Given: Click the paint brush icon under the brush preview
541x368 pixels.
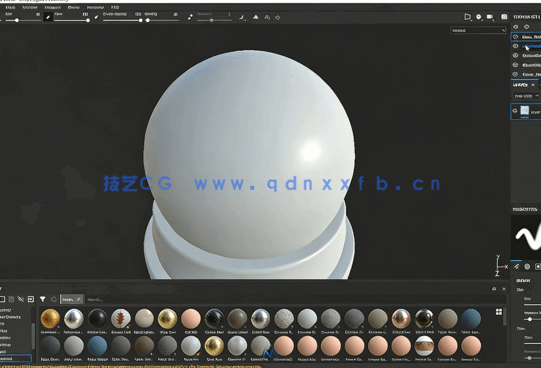Looking at the screenshot, I should 517,266.
